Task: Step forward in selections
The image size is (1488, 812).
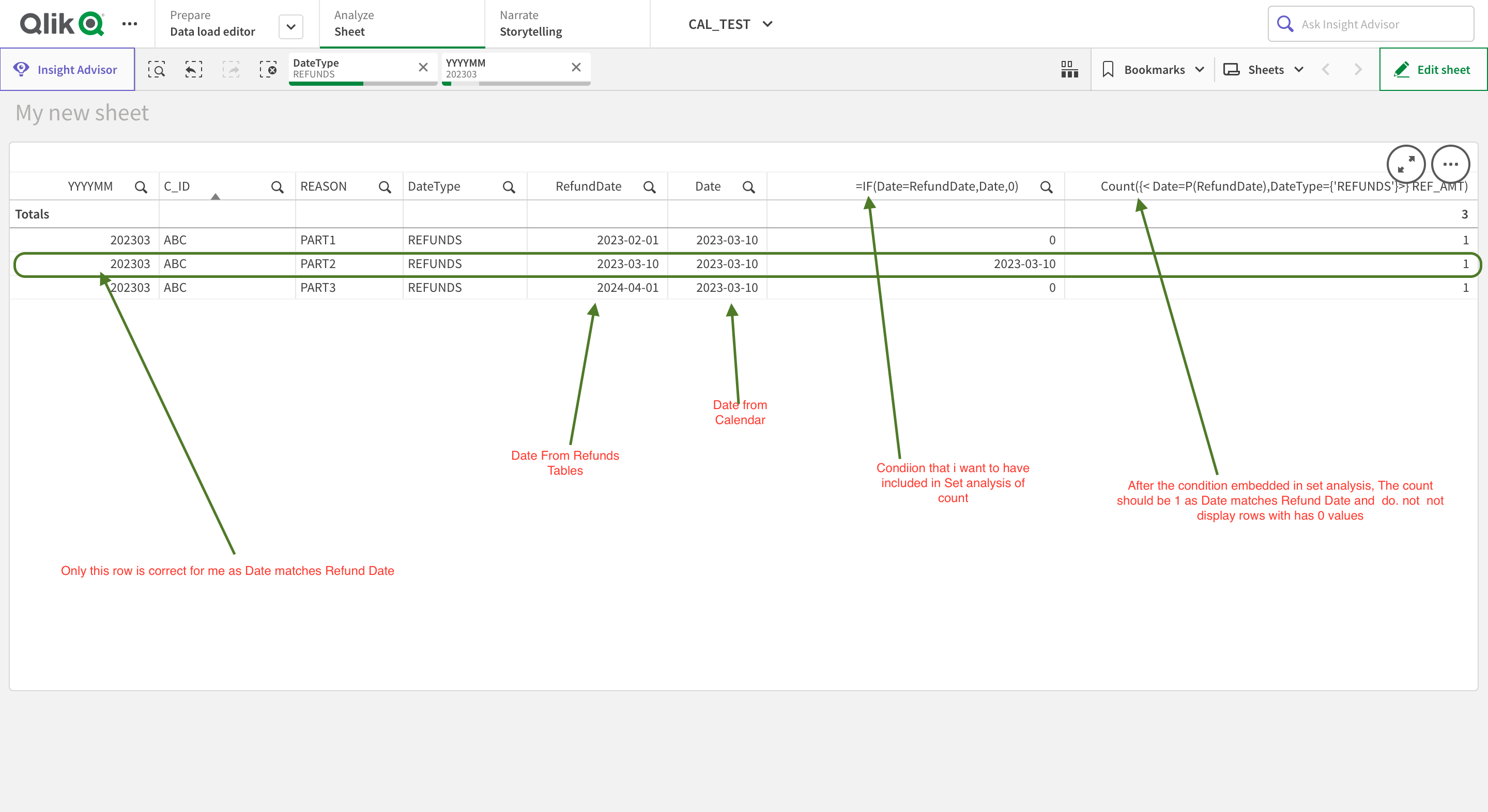Action: pos(231,69)
